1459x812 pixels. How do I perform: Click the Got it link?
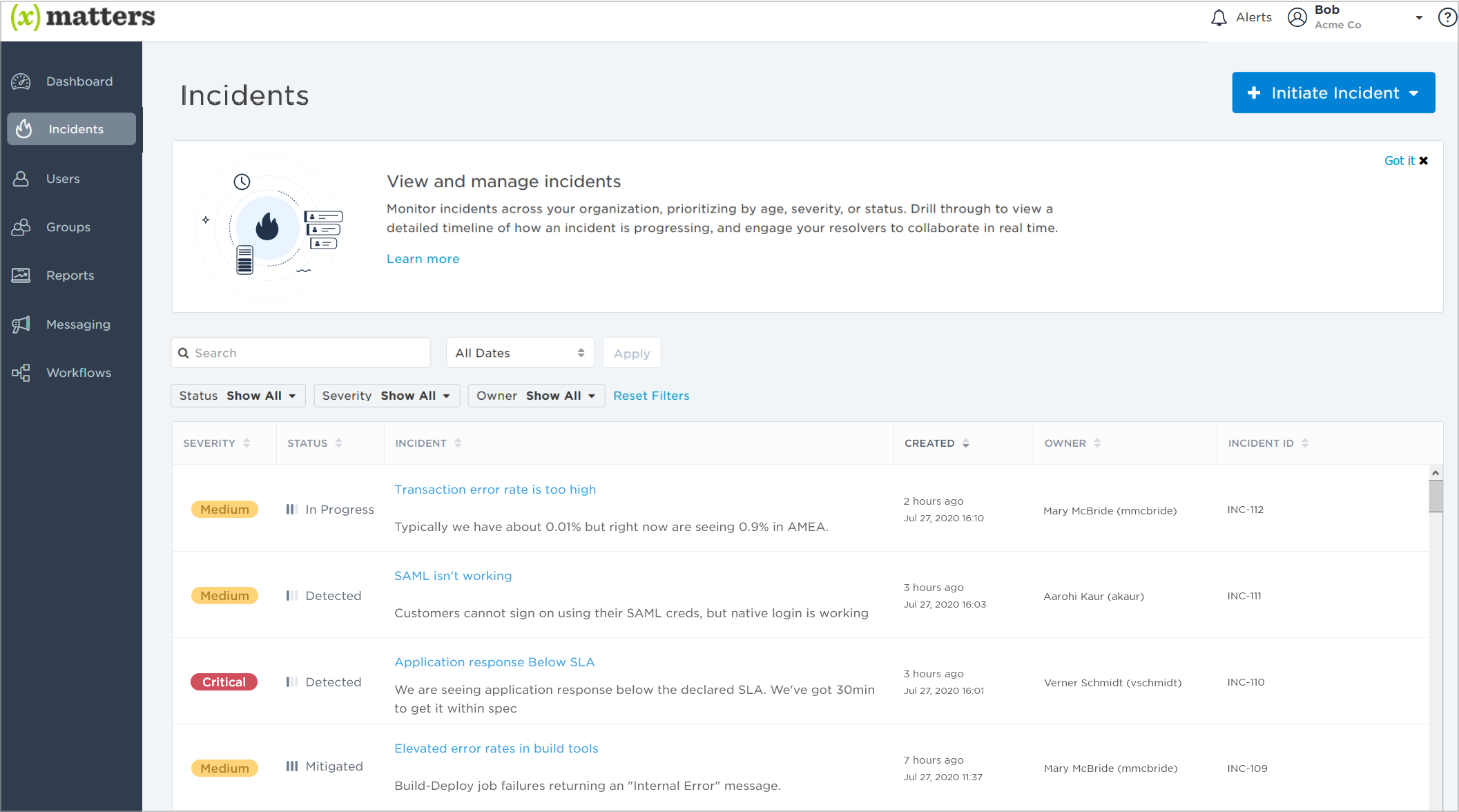1399,161
